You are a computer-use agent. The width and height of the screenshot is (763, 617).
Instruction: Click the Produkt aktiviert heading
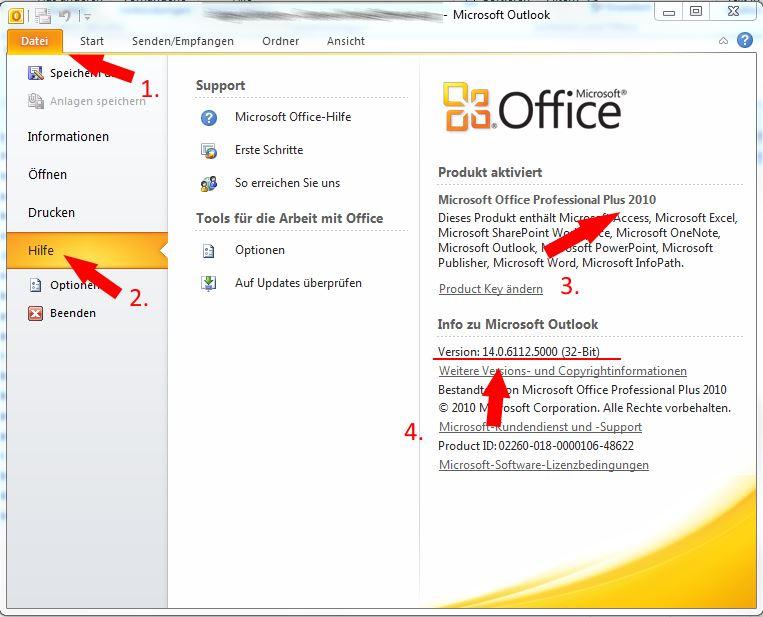[490, 173]
